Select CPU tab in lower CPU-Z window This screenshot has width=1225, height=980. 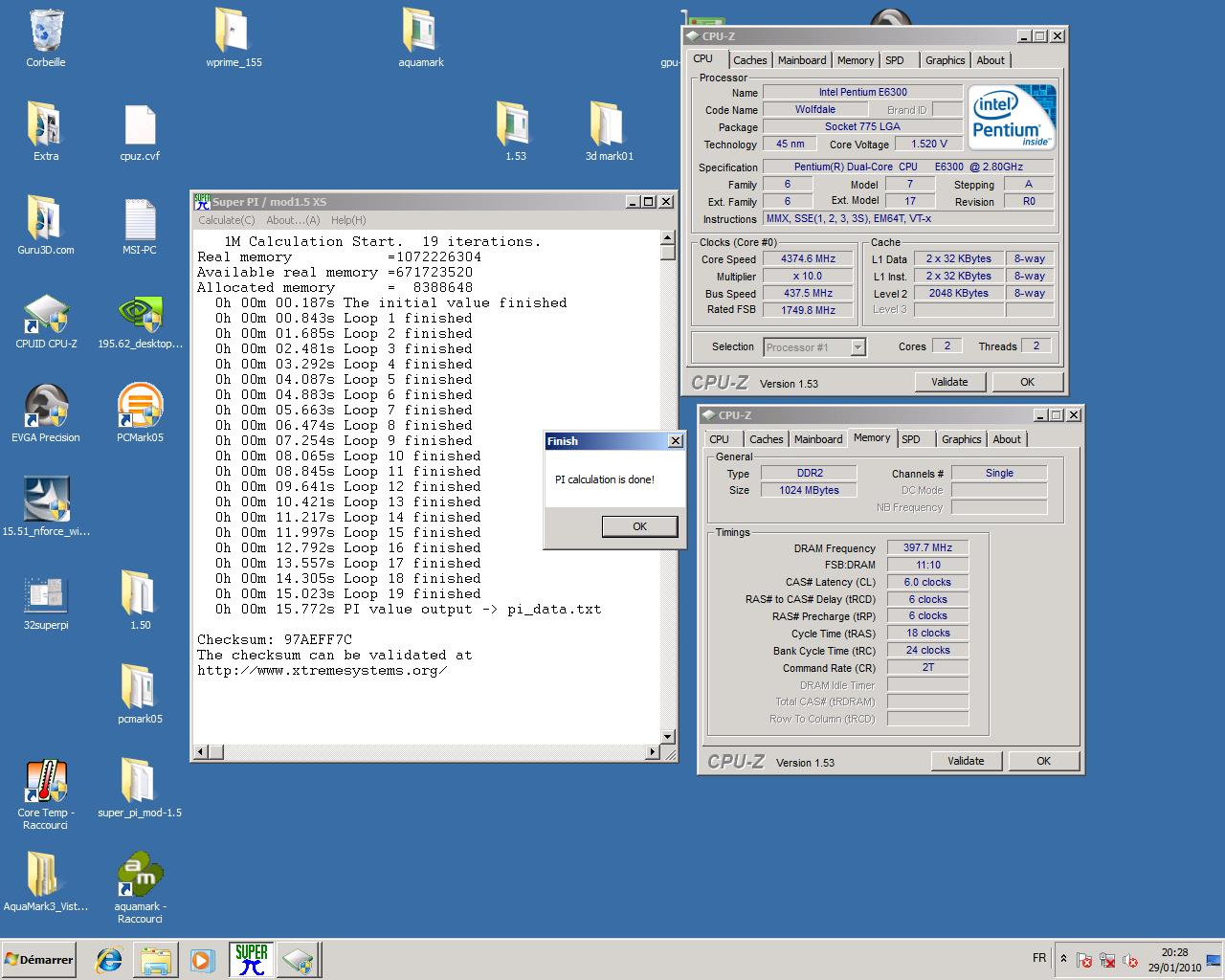coord(720,439)
